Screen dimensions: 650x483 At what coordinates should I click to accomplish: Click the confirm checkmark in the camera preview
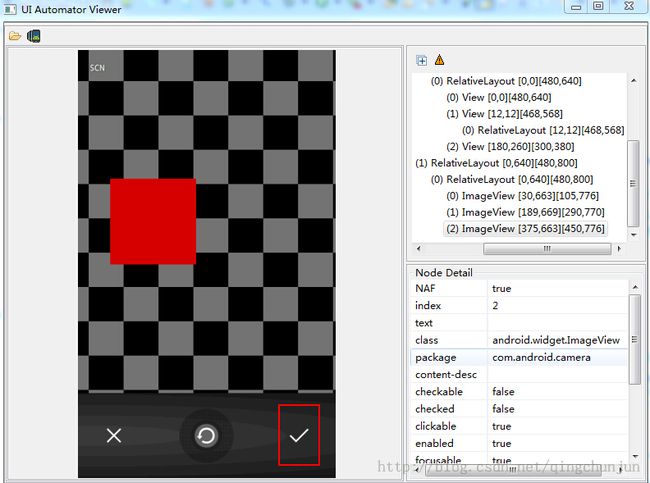coord(299,435)
